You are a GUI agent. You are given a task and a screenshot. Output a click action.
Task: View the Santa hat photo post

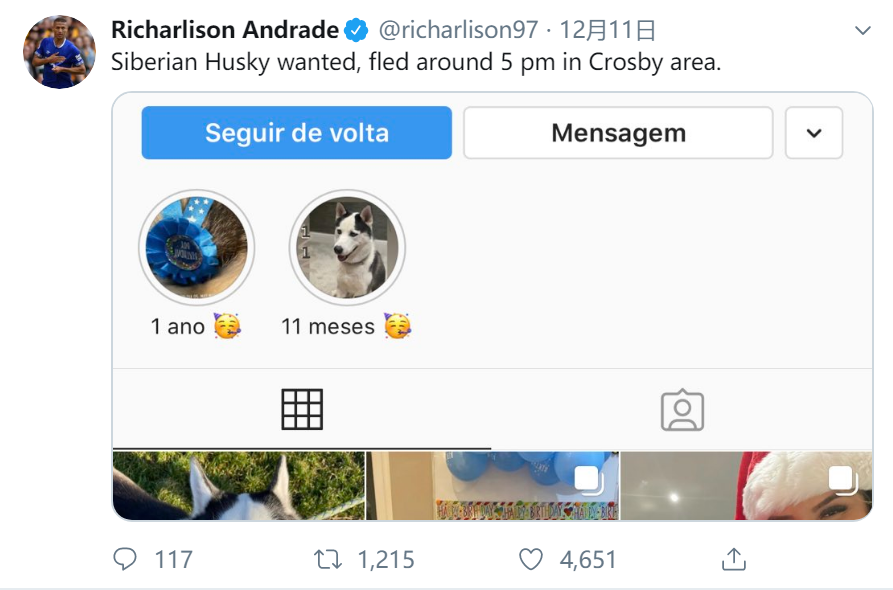pyautogui.click(x=746, y=485)
